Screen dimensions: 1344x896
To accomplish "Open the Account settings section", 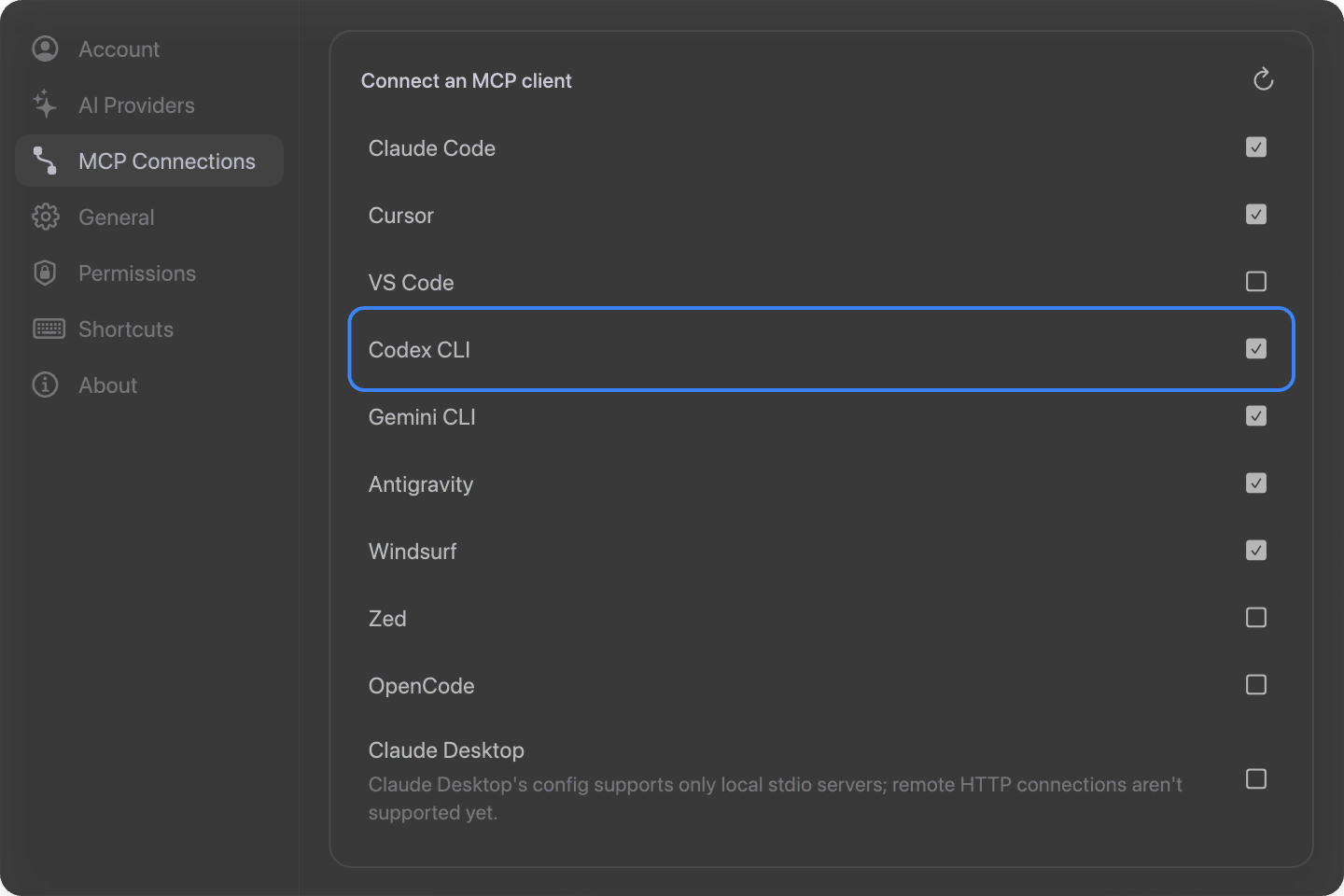I will coord(149,49).
